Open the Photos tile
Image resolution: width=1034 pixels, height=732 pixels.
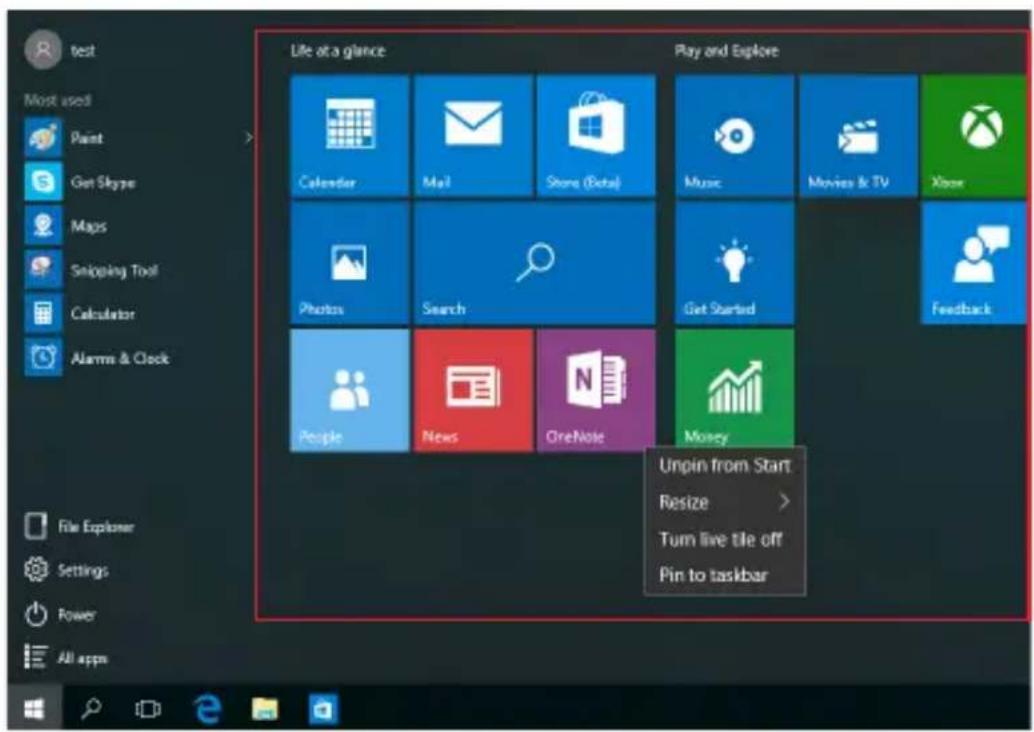tap(350, 262)
